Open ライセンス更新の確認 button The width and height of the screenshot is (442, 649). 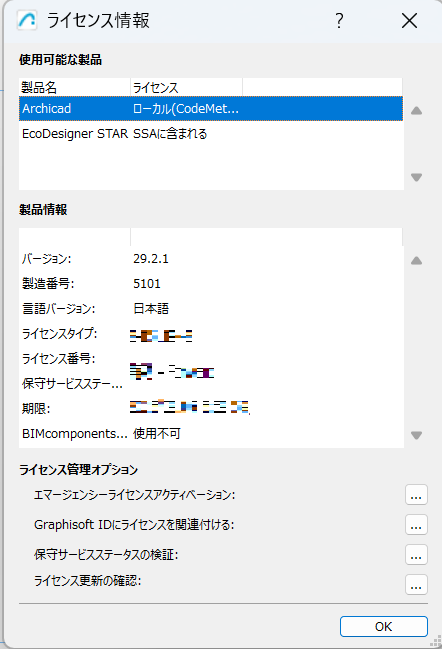click(x=416, y=584)
